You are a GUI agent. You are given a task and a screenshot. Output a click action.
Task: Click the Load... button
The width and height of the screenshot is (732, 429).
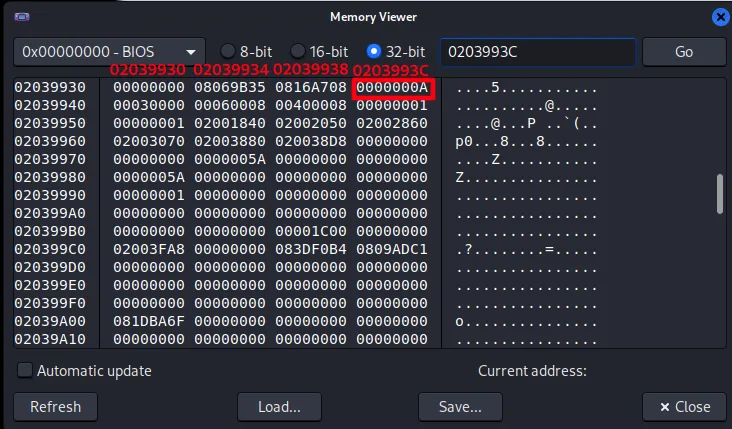coord(279,407)
